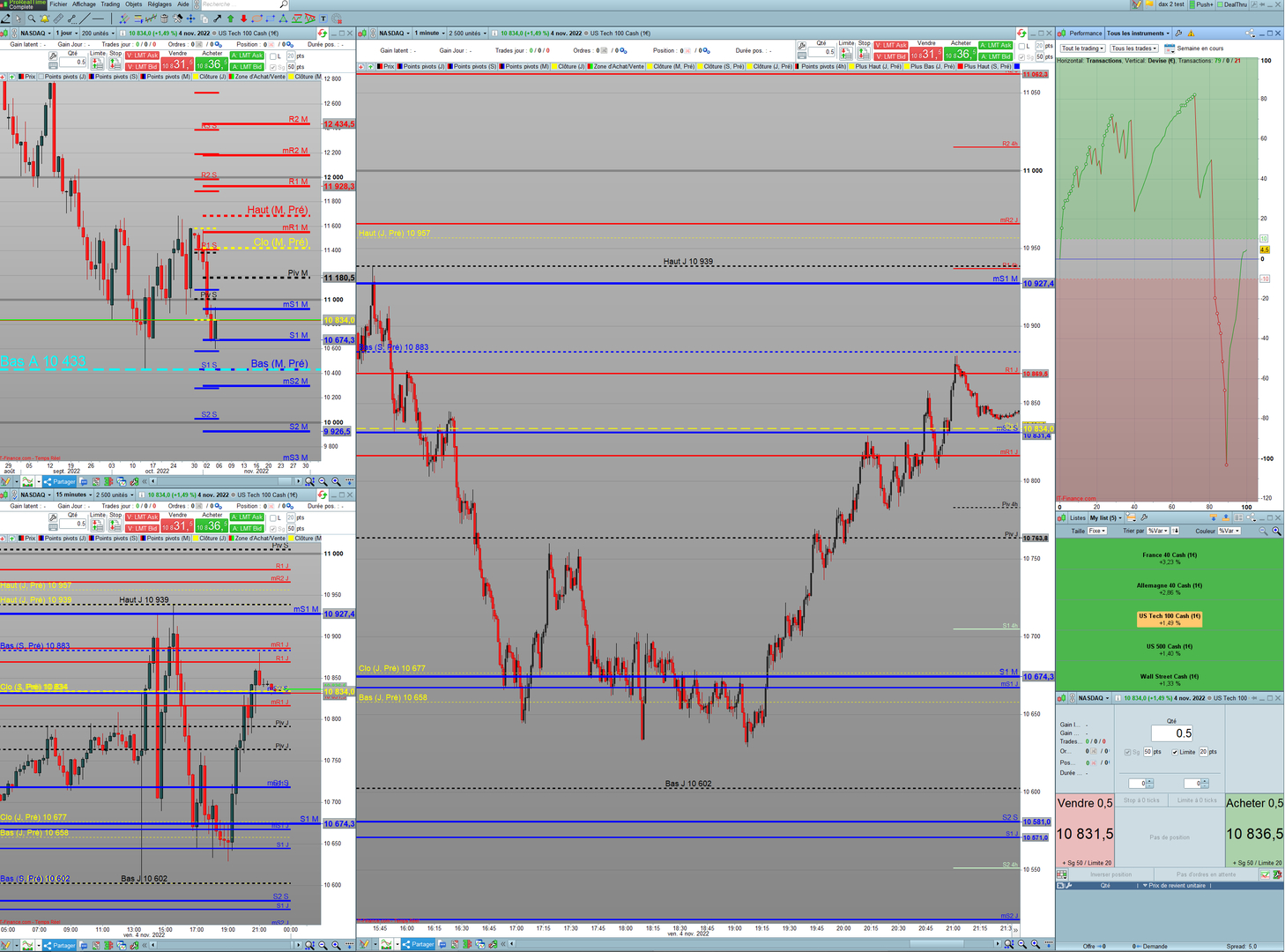Click the yellow US Tech 100 Cash list tile
The image size is (1285, 952).
1170,620
